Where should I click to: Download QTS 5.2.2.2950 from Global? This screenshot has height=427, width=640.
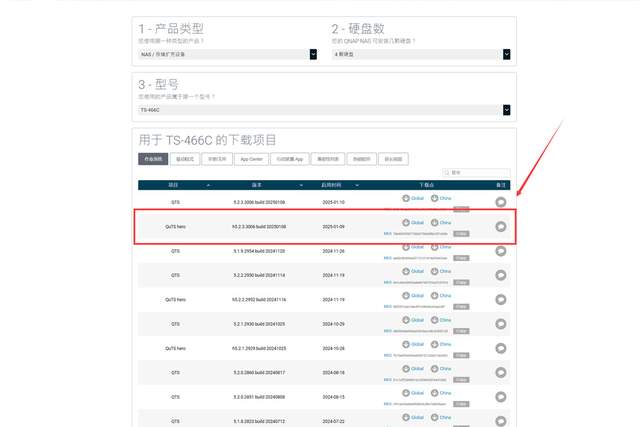coord(413,271)
